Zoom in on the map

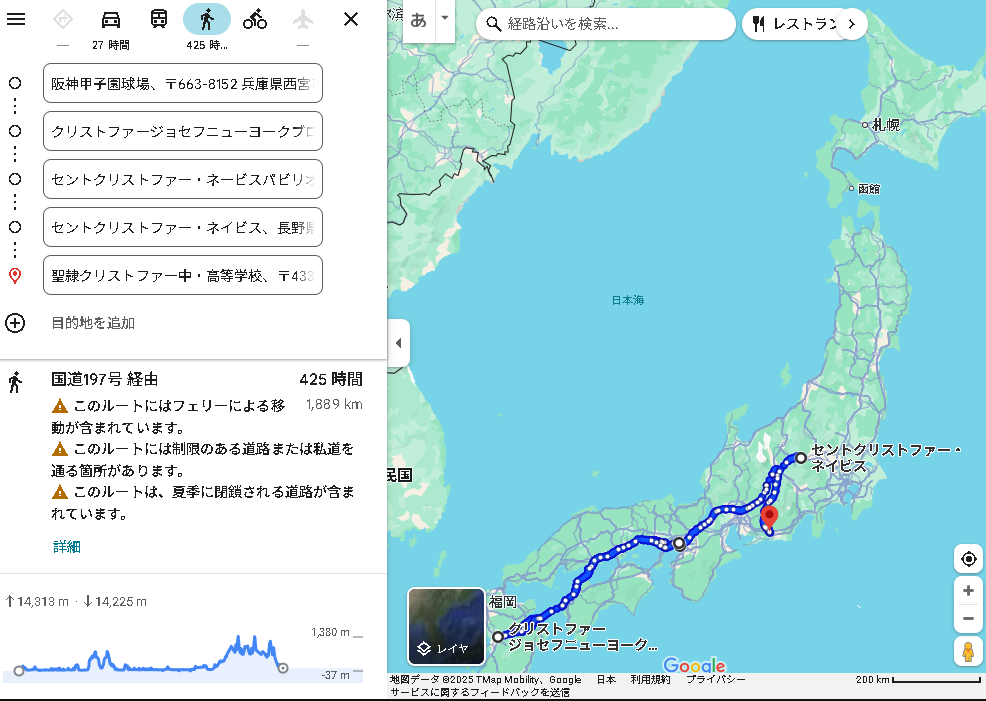point(968,590)
